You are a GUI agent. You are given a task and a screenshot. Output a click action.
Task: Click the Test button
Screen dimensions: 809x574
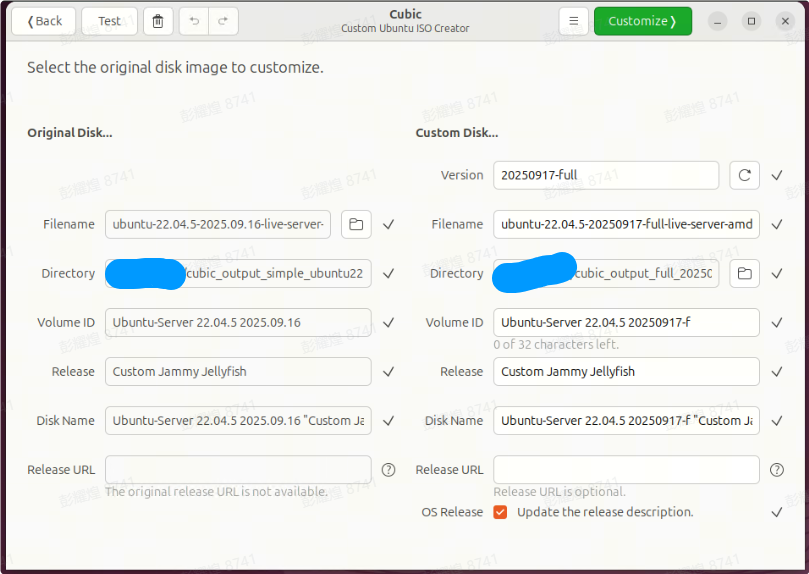click(x=109, y=21)
